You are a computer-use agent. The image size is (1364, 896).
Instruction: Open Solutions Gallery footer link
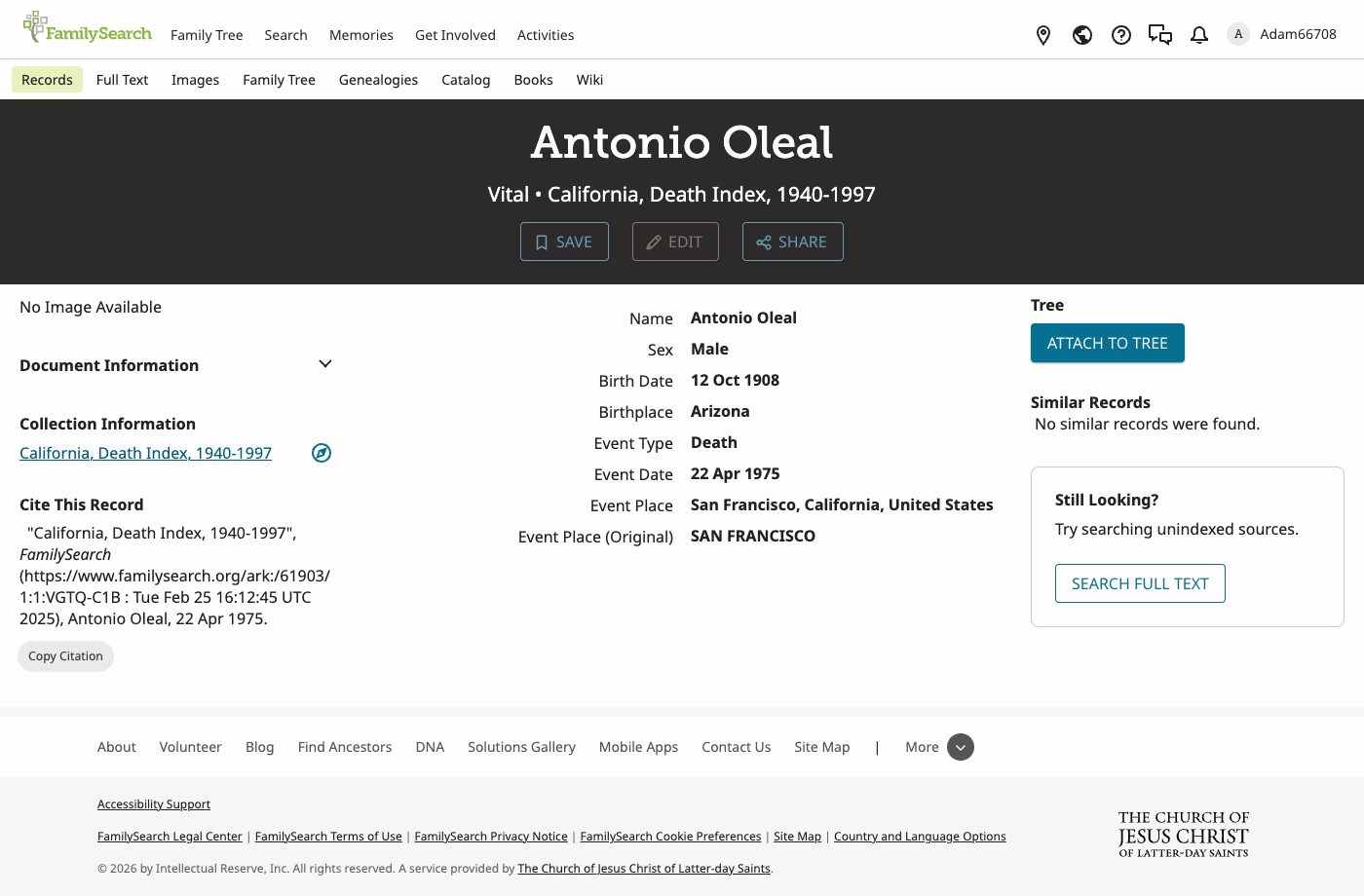click(x=521, y=747)
